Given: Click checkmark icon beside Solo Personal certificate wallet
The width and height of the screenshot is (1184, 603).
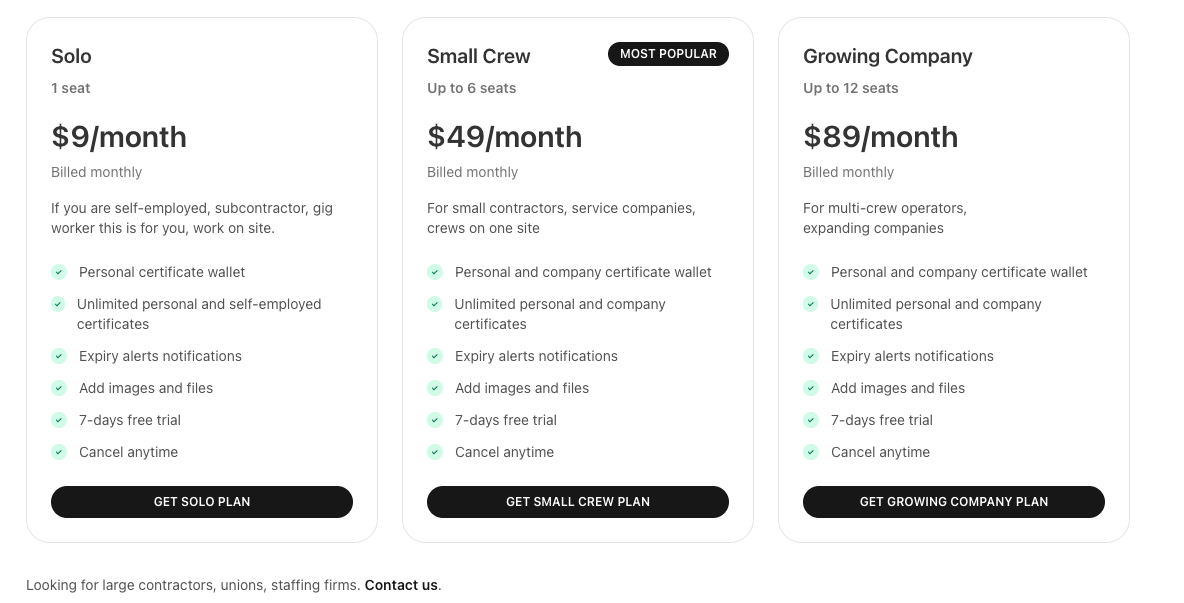Looking at the screenshot, I should point(59,272).
